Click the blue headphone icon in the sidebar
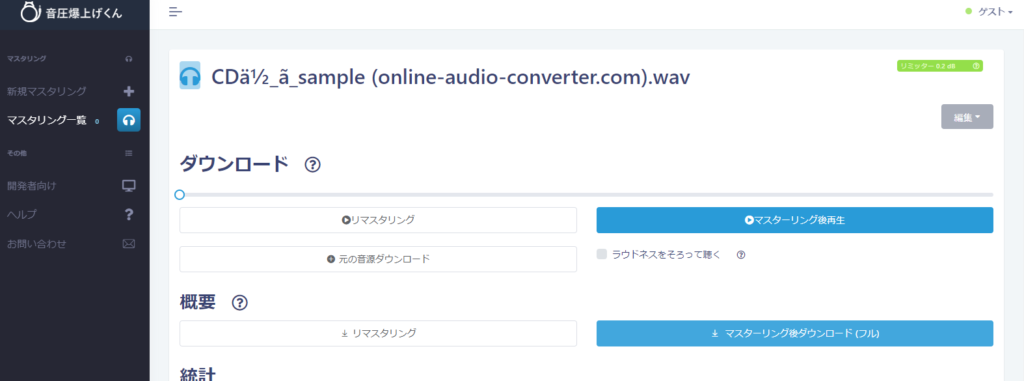 pyautogui.click(x=129, y=120)
